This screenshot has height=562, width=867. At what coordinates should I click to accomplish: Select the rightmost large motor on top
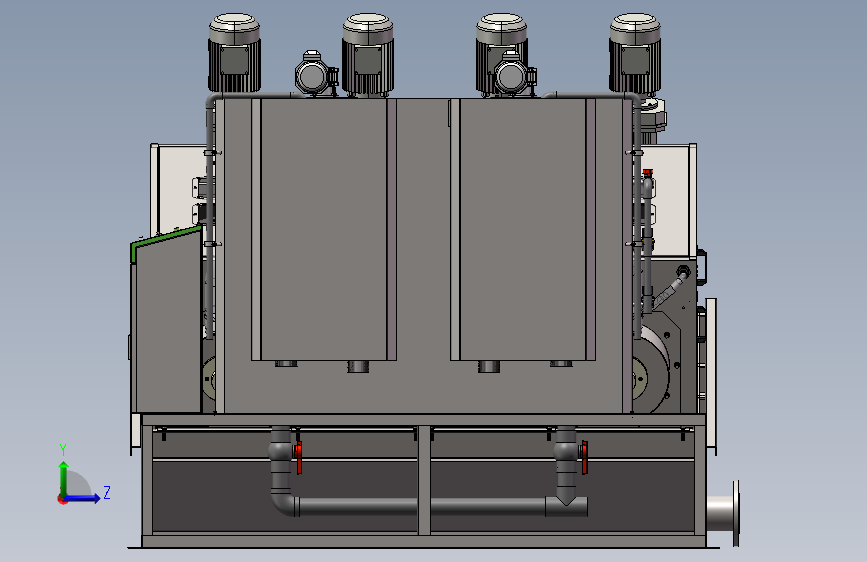(x=635, y=54)
